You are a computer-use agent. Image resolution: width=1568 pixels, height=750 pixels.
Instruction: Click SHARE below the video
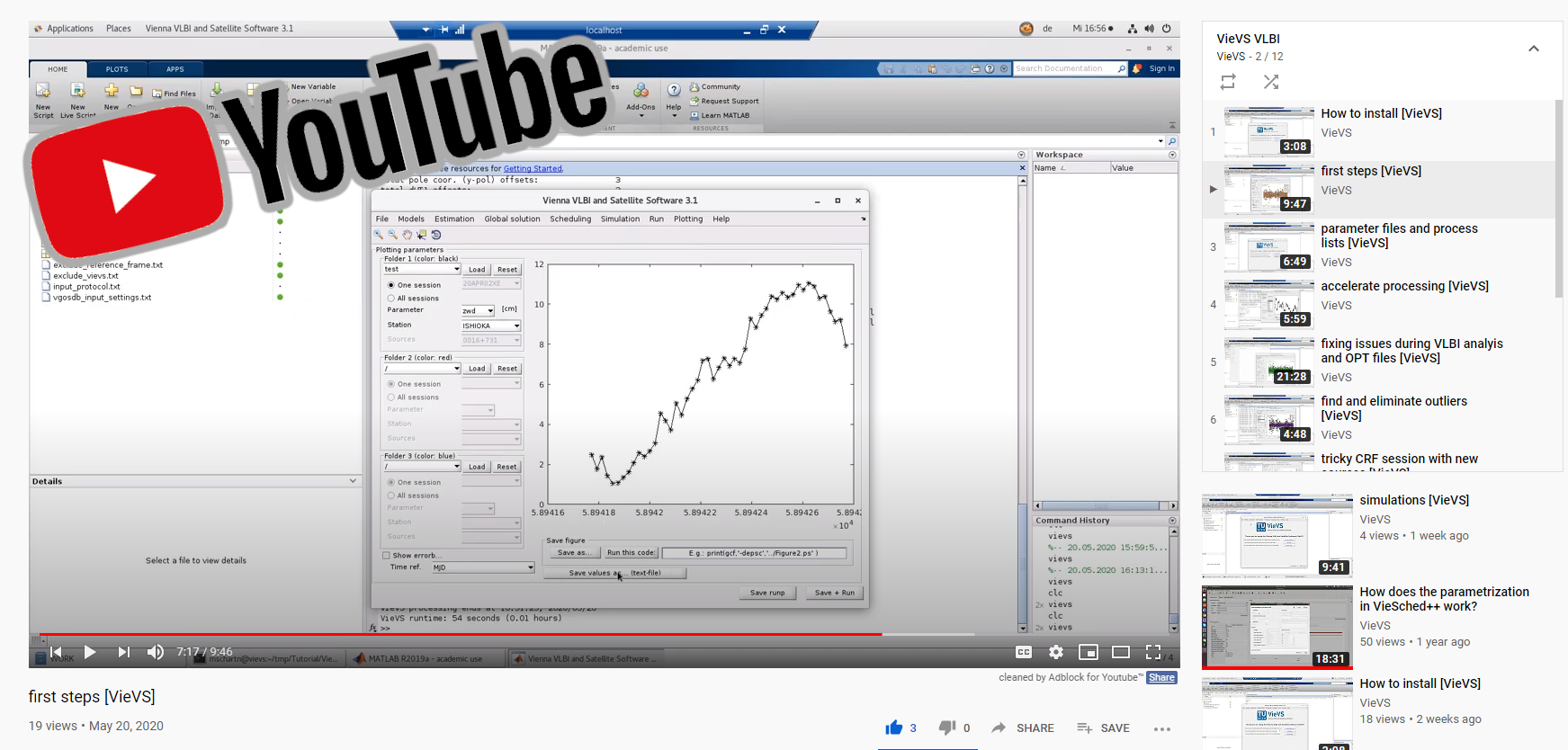click(1023, 728)
